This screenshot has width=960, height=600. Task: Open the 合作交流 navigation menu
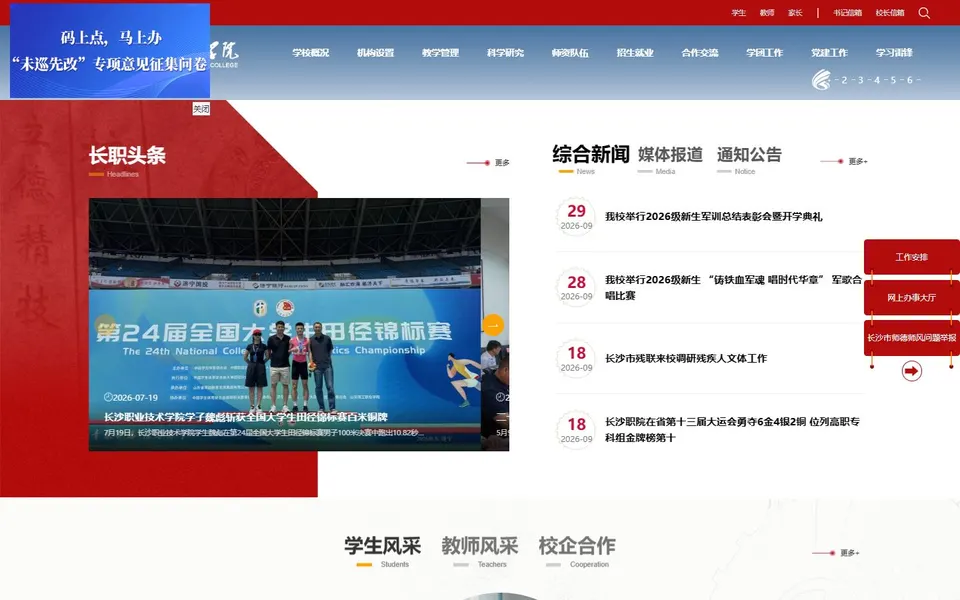(700, 53)
